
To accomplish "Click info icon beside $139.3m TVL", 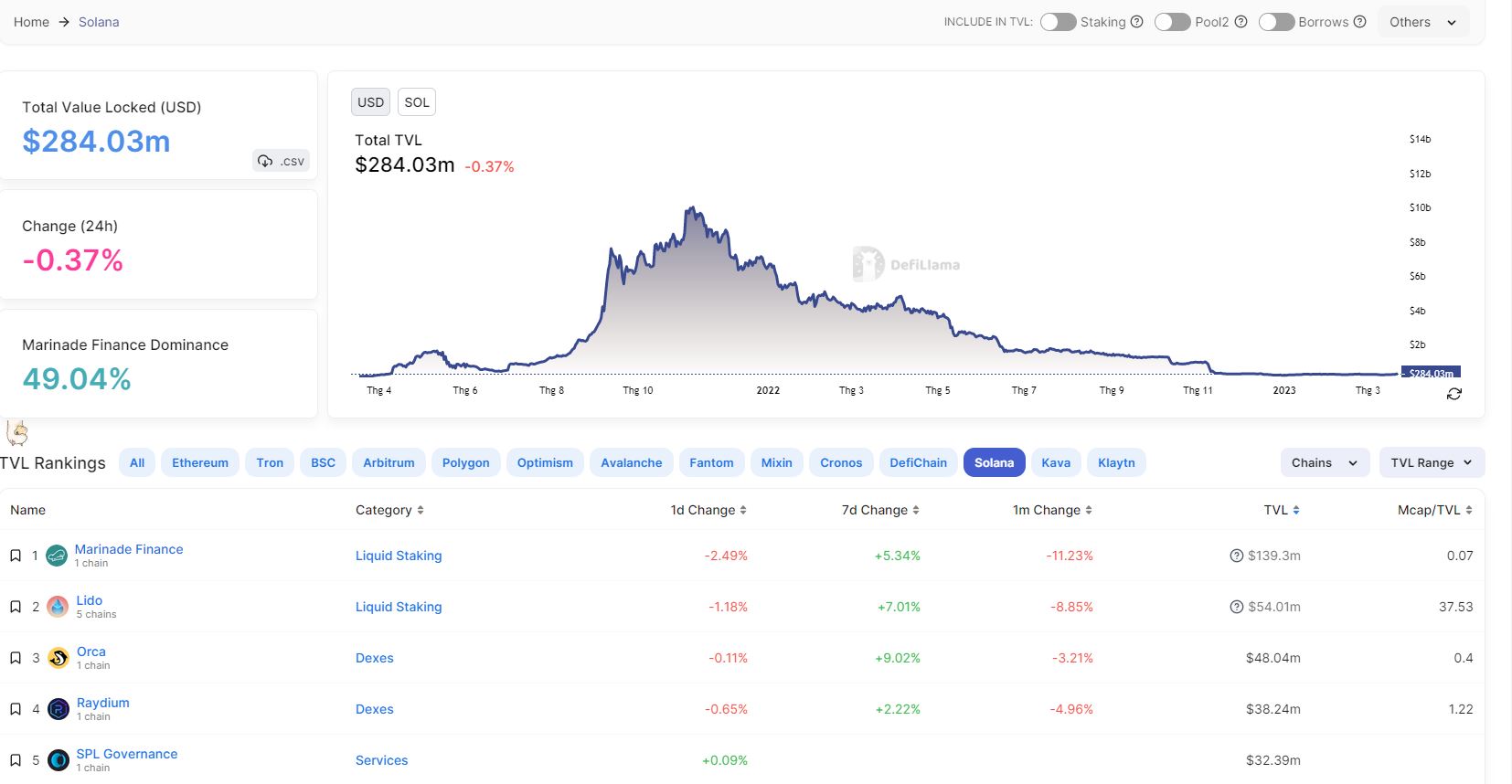I will [1237, 556].
